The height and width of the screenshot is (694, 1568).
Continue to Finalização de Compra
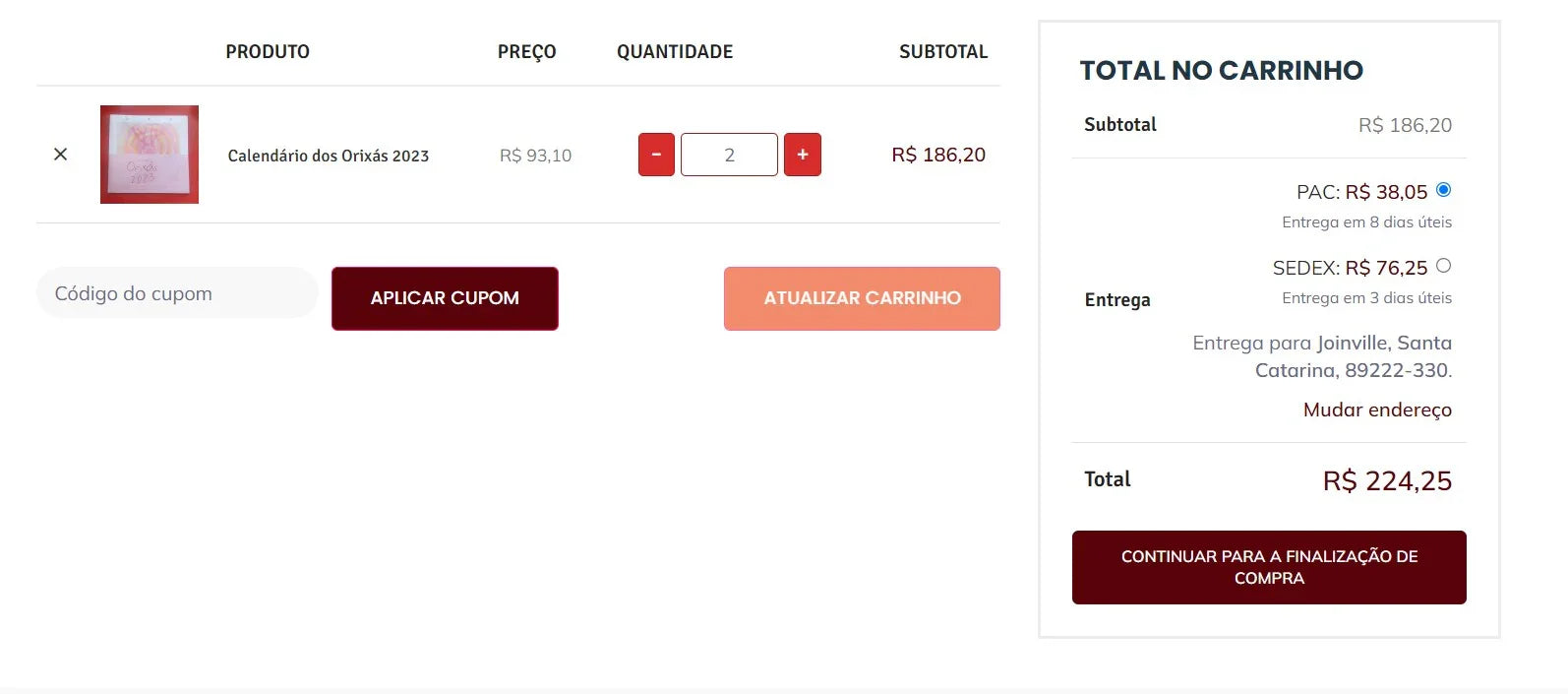click(1269, 567)
